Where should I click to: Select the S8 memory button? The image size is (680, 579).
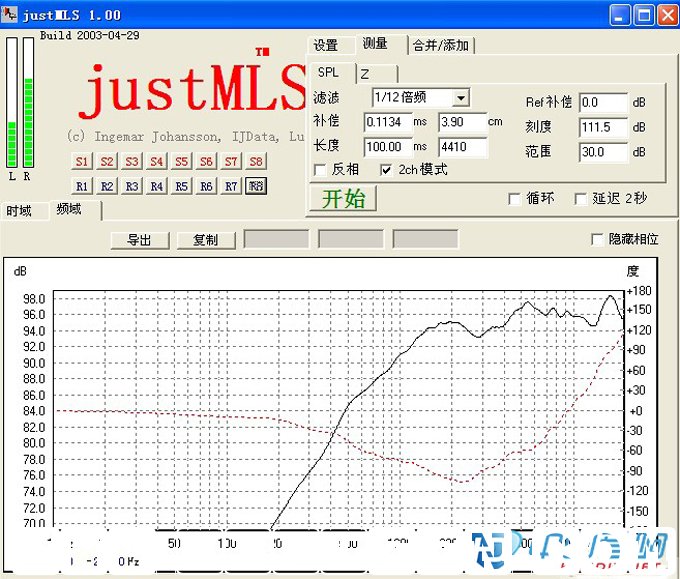(x=256, y=161)
